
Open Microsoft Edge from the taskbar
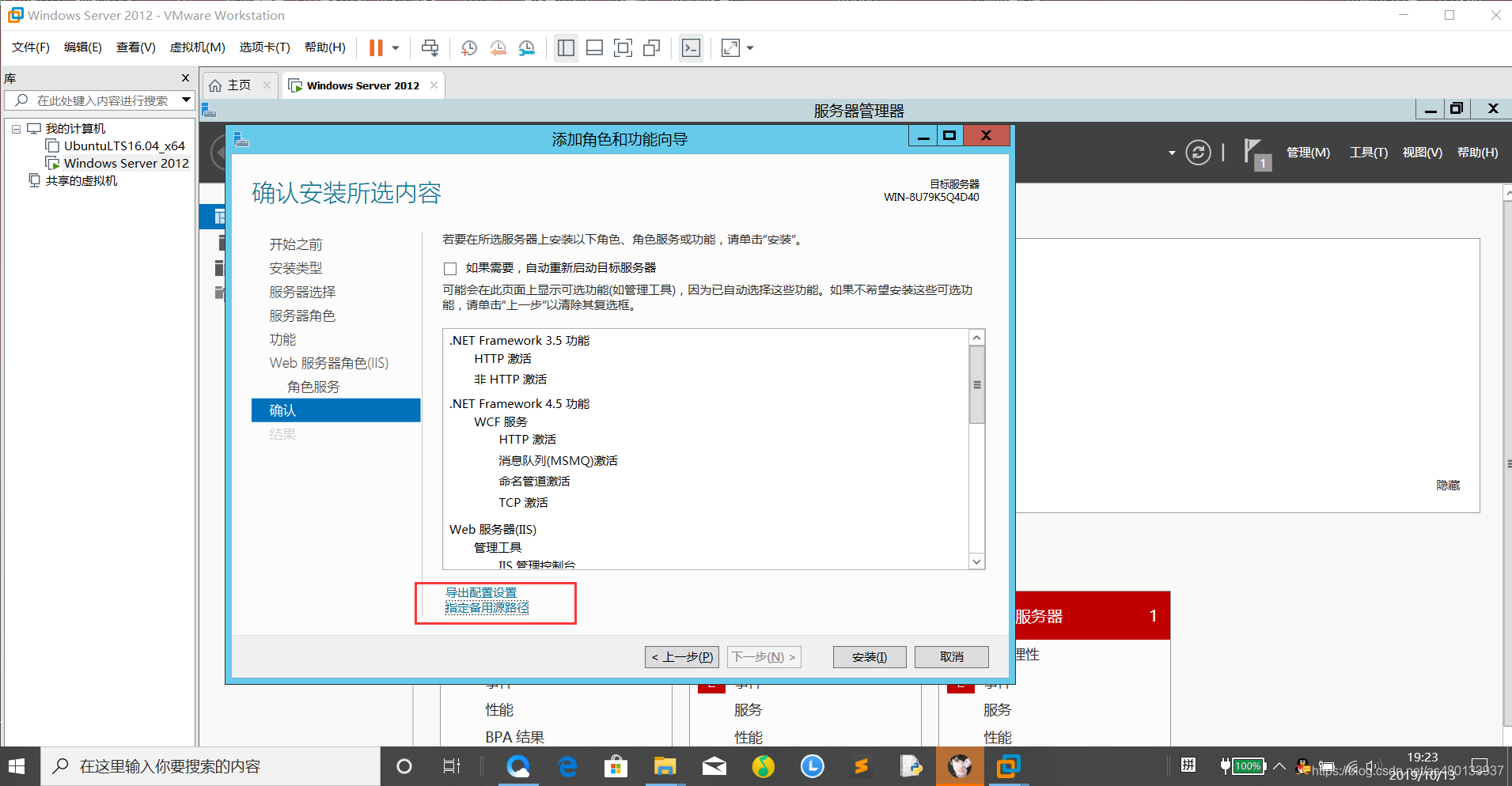[x=567, y=766]
